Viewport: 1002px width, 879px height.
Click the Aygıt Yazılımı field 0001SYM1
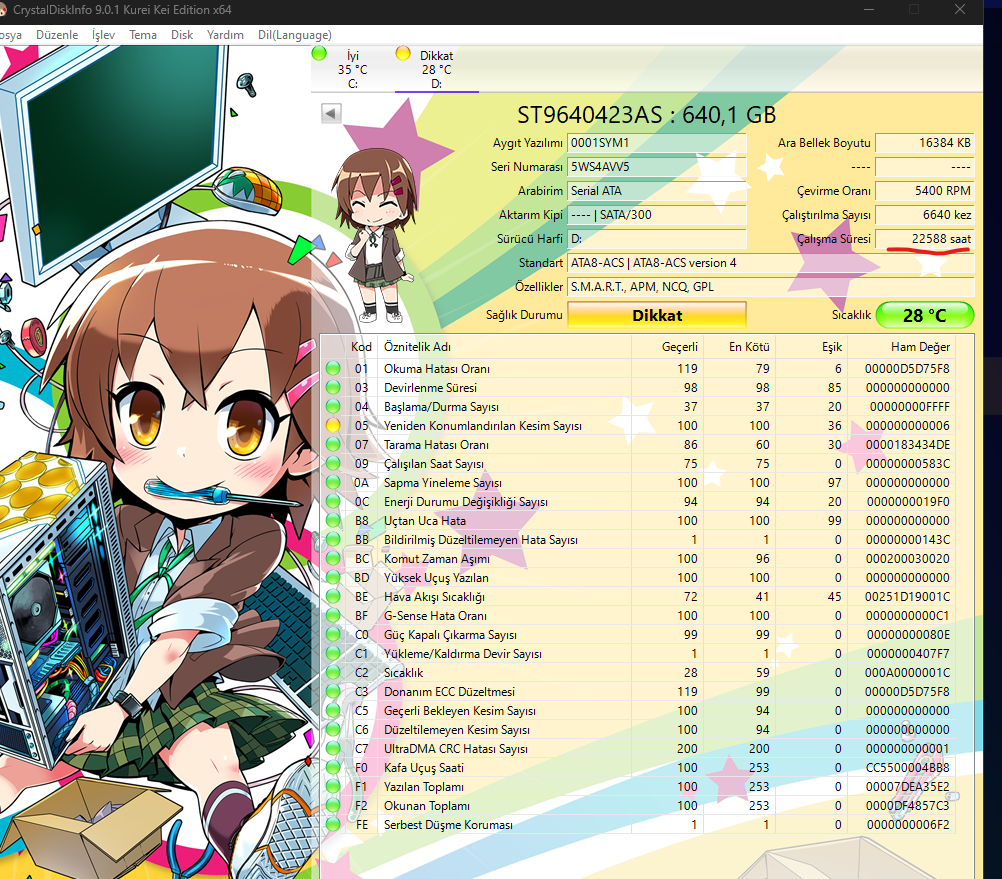pyautogui.click(x=657, y=143)
